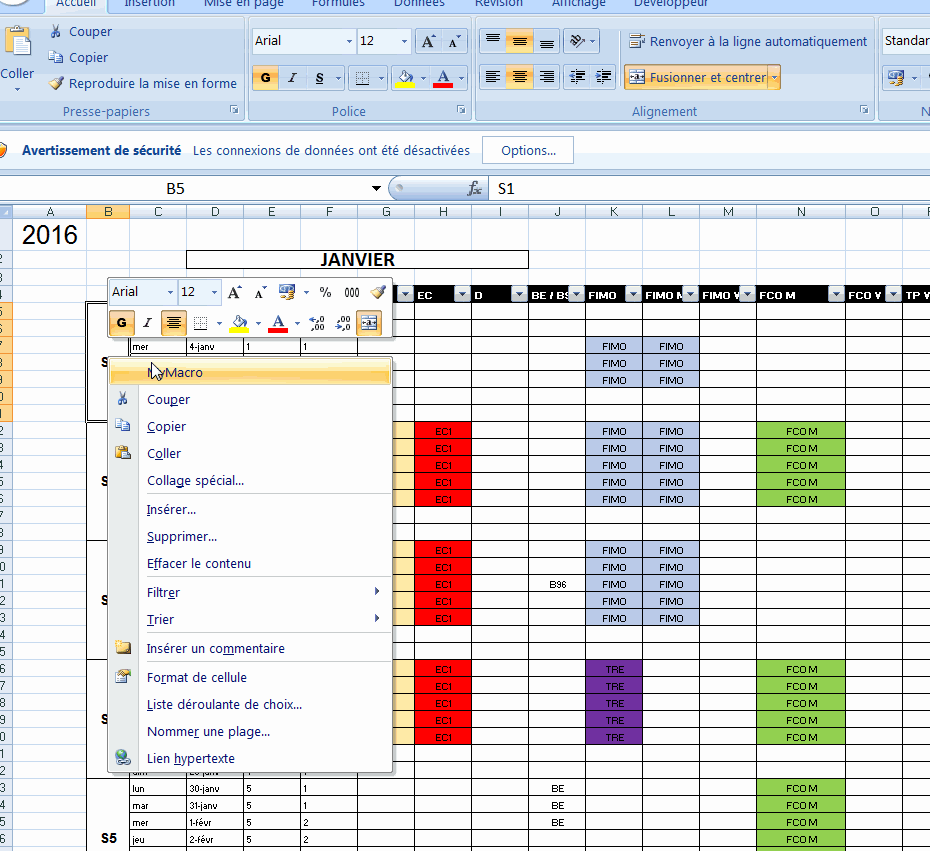
Task: Select column H header
Action: coord(443,212)
